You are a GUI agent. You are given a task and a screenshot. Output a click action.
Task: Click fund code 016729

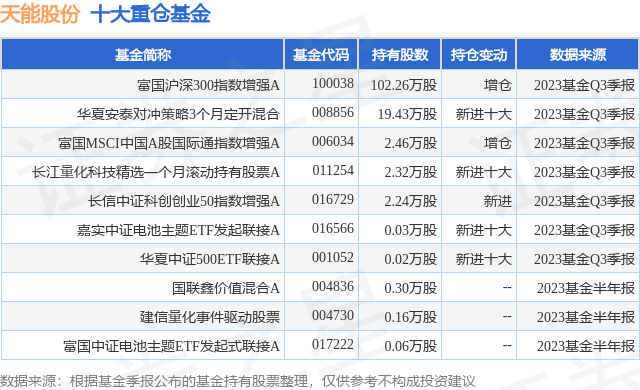pyautogui.click(x=333, y=199)
